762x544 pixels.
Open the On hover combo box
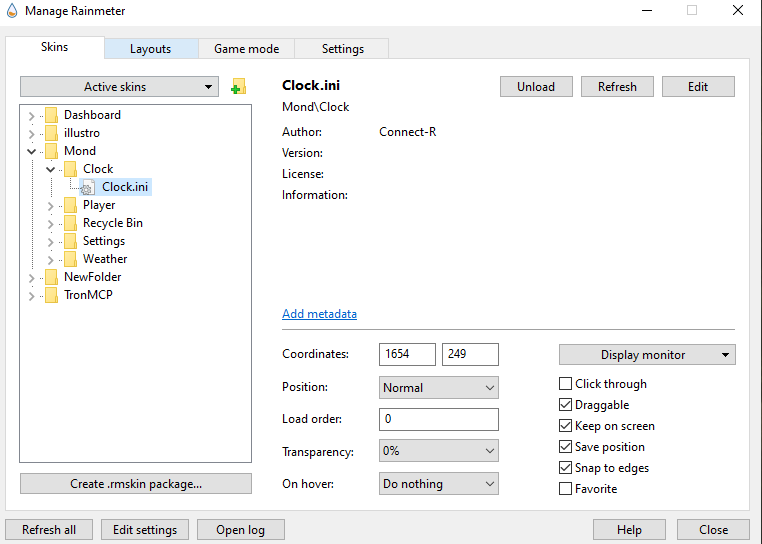point(439,484)
